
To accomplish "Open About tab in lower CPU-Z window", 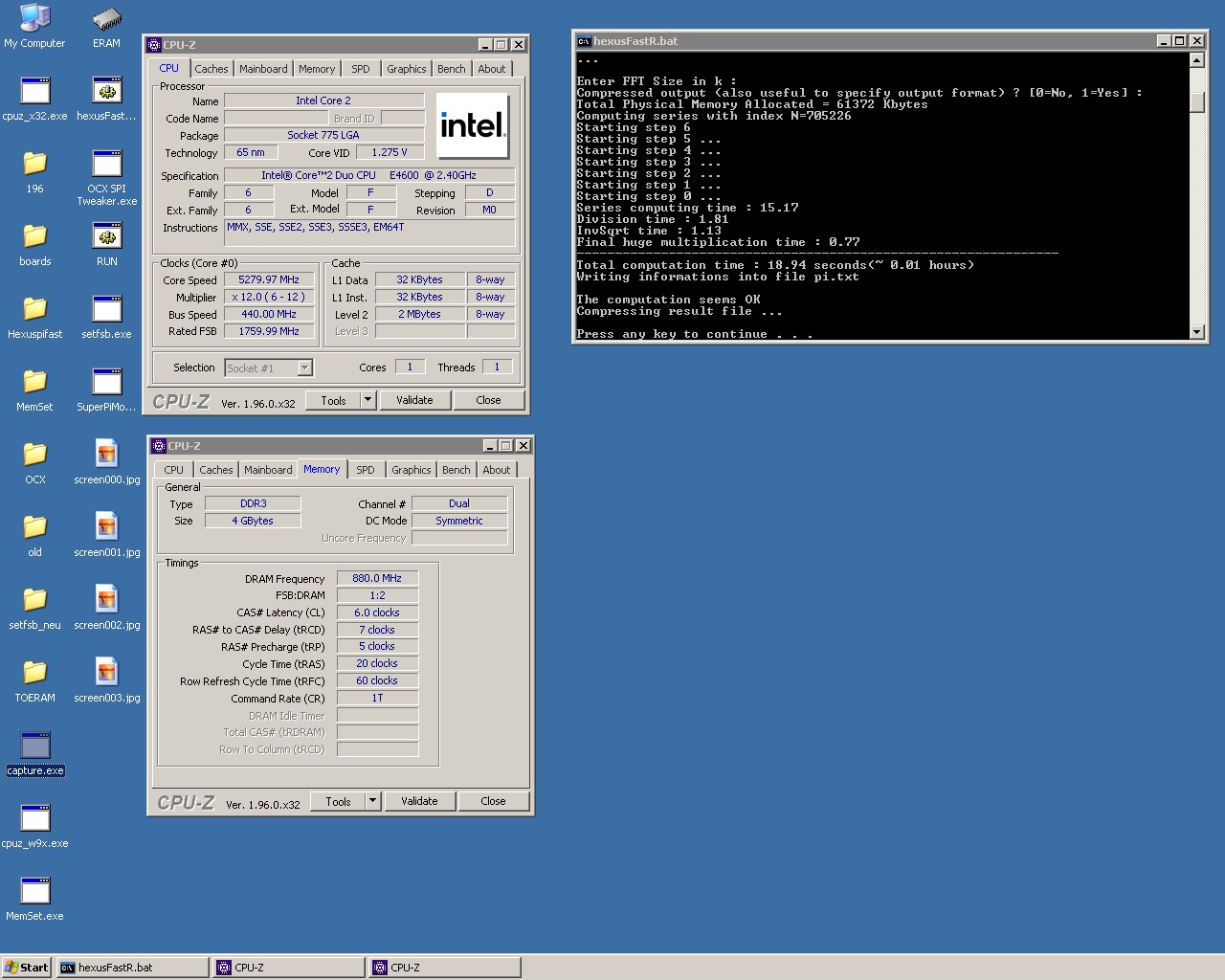I will (x=497, y=470).
